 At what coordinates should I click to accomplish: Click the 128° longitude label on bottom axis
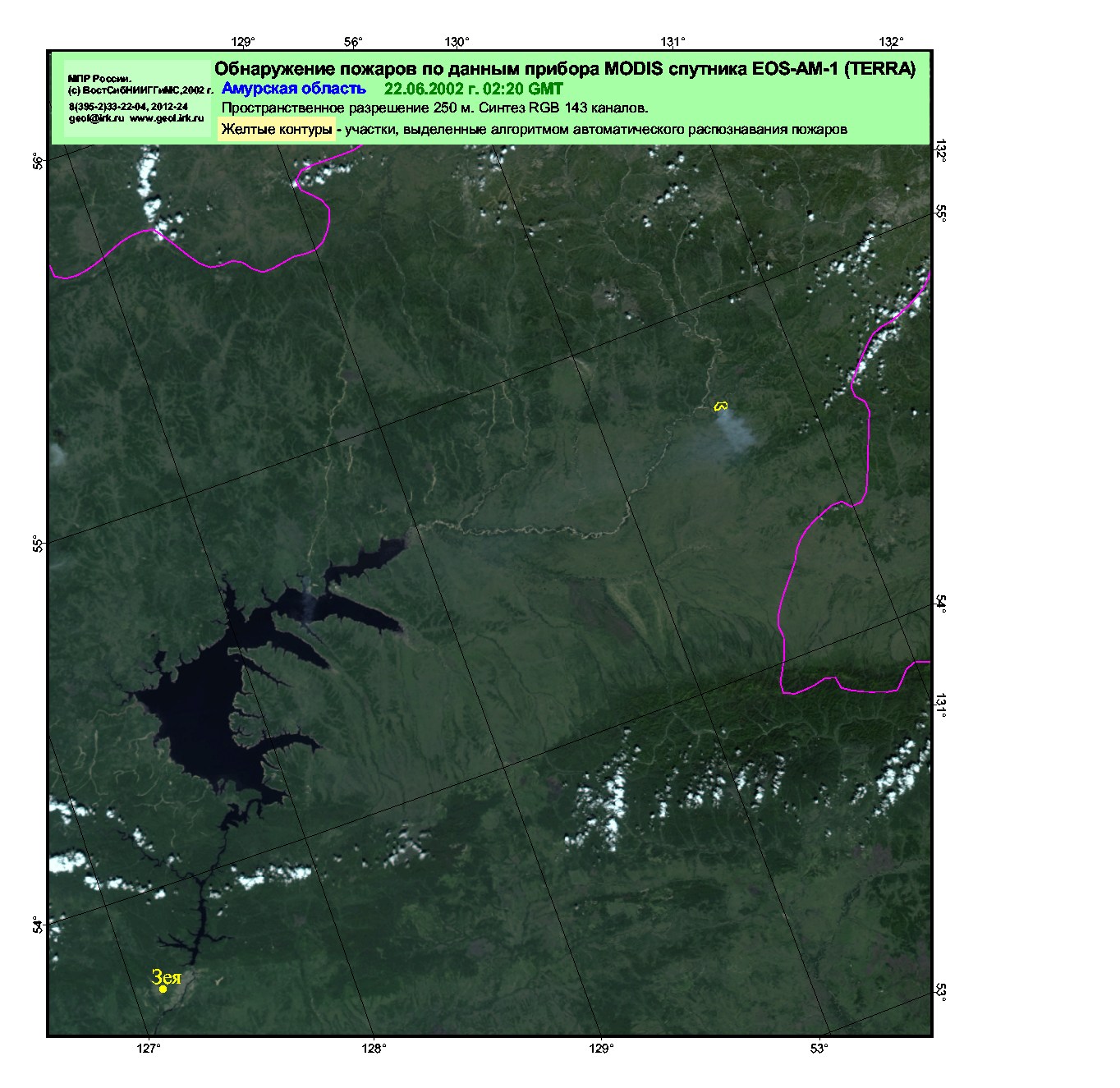pyautogui.click(x=374, y=1048)
